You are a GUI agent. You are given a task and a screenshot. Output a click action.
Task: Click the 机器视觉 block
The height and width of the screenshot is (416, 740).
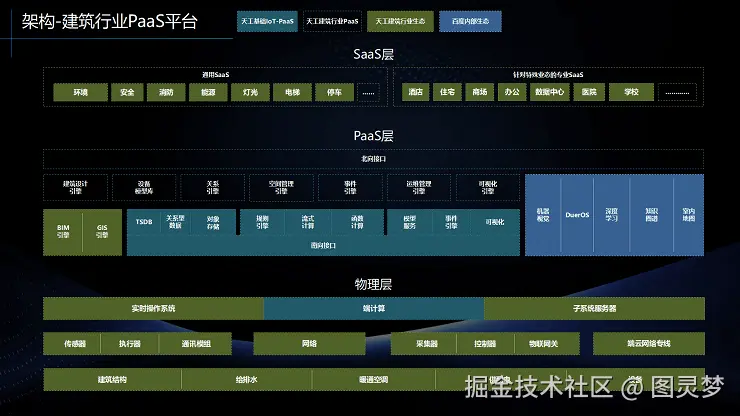pyautogui.click(x=543, y=215)
